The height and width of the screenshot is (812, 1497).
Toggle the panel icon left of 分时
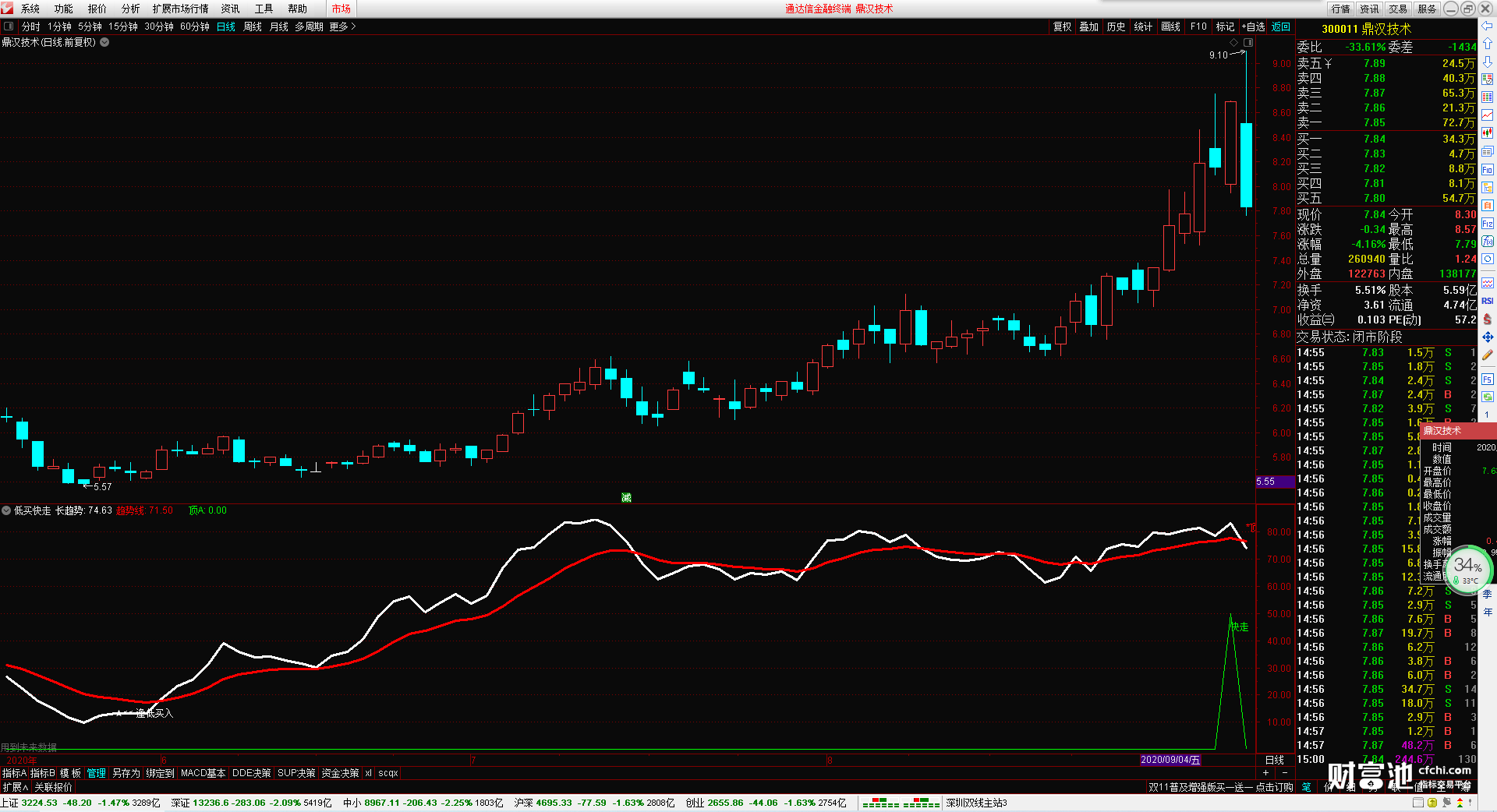pyautogui.click(x=9, y=26)
